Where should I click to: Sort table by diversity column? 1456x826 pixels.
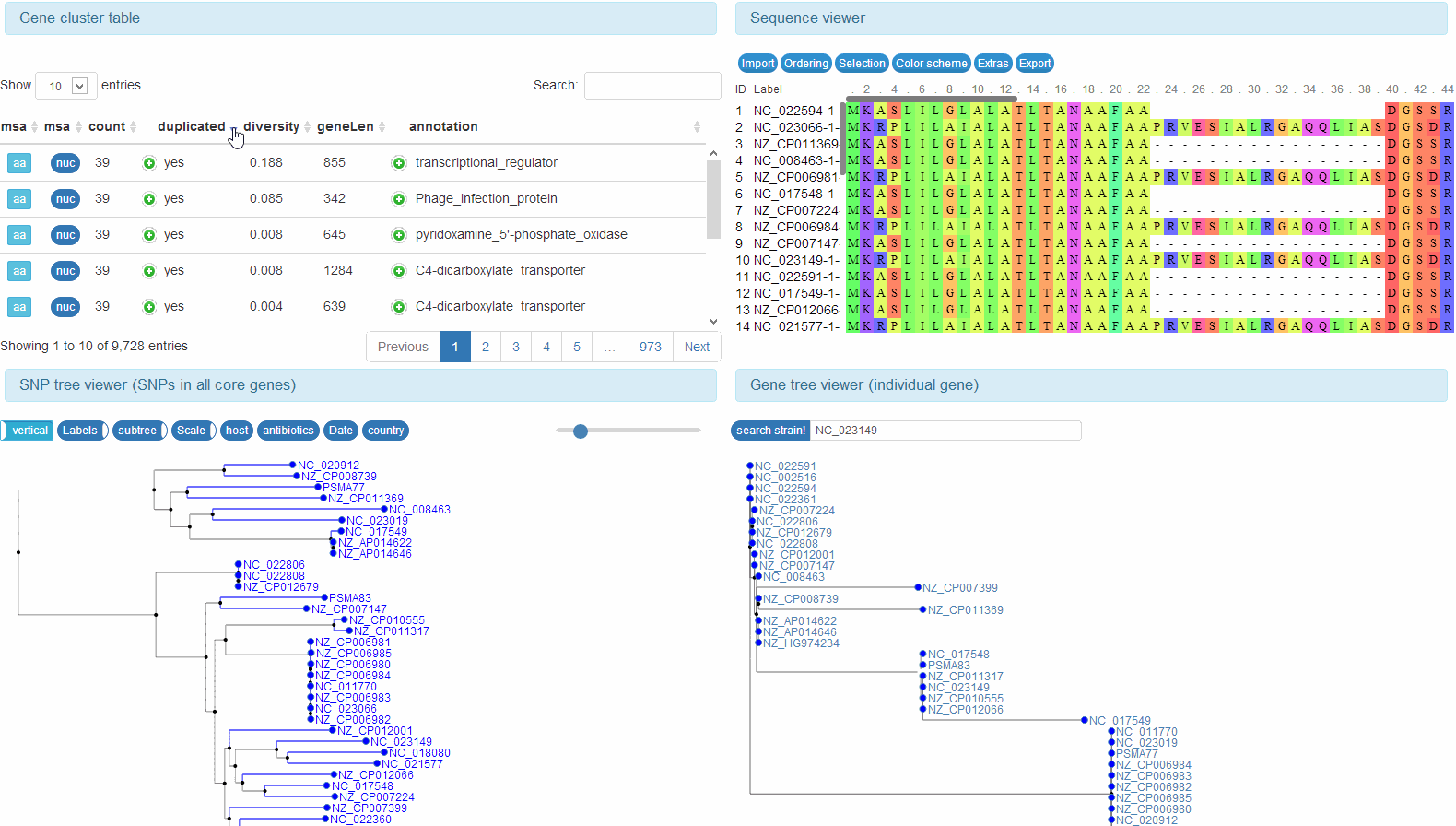pyautogui.click(x=276, y=127)
